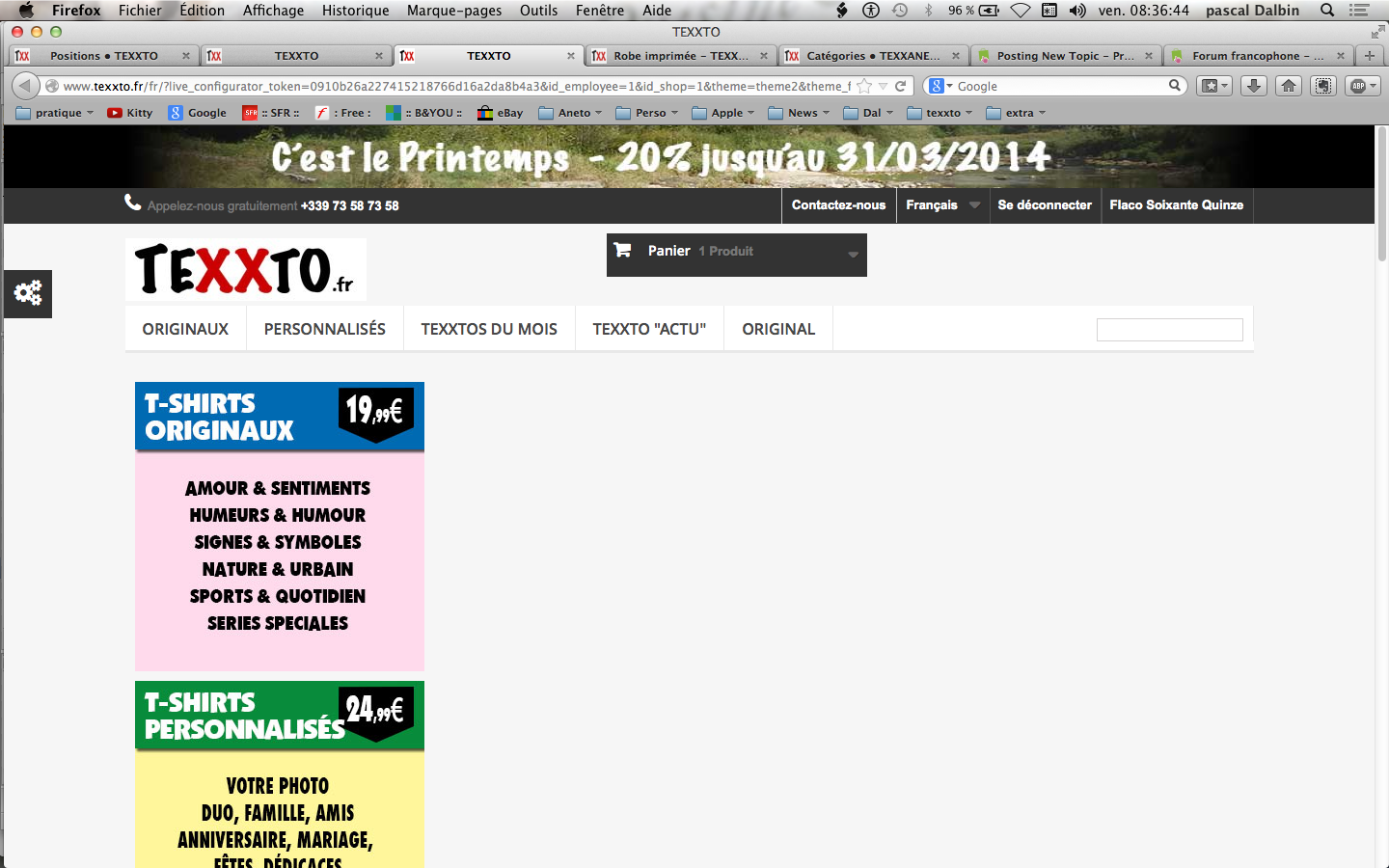
Task: Switch to the Posting New Topic tab
Action: point(1066,56)
